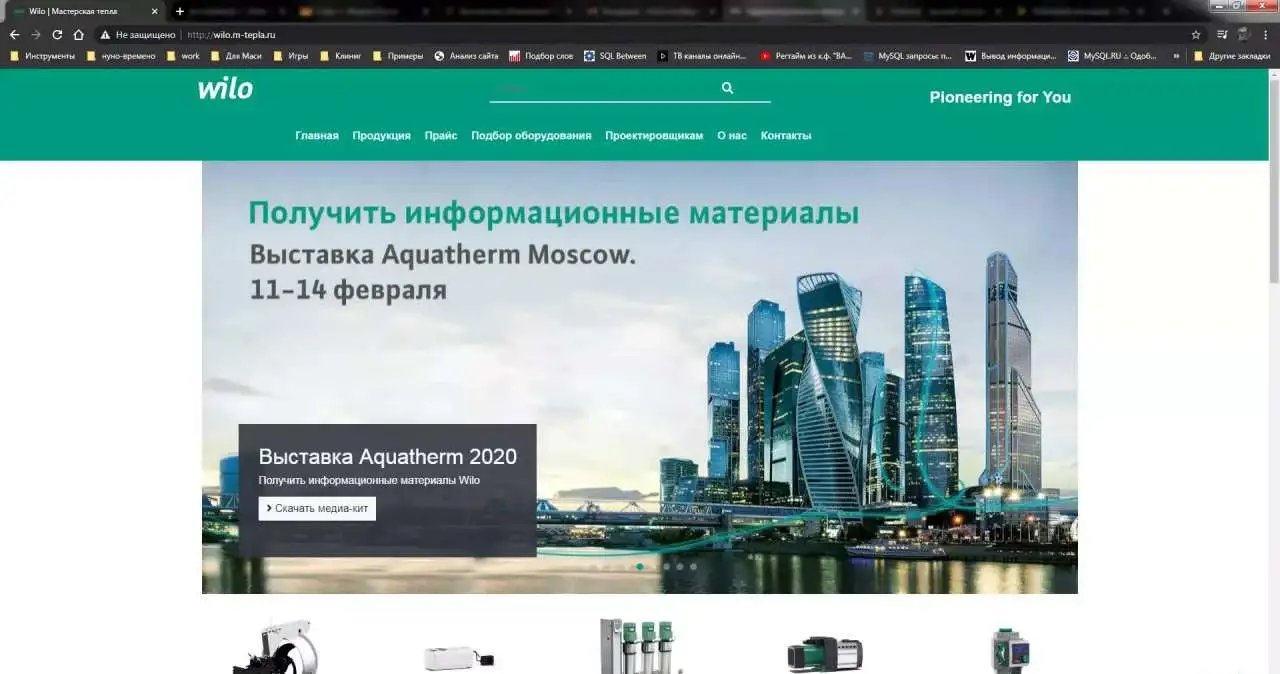This screenshot has width=1280, height=674.
Task: Open a new tab with the plus button
Action: tap(180, 11)
